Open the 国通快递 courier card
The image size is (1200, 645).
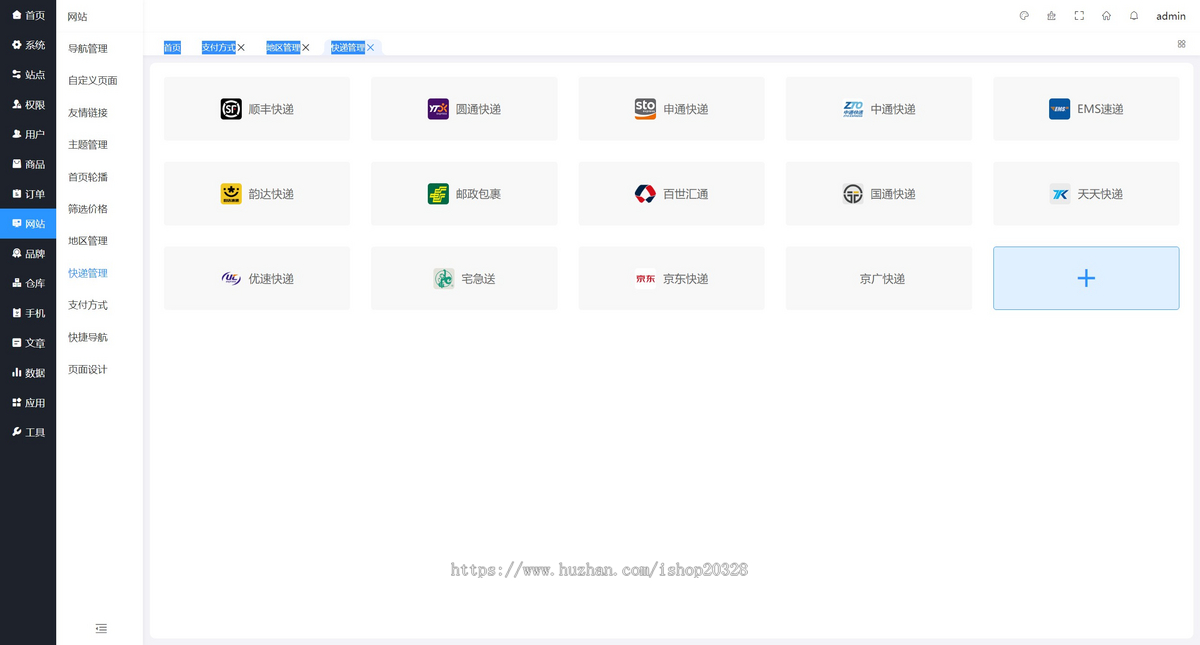click(879, 193)
